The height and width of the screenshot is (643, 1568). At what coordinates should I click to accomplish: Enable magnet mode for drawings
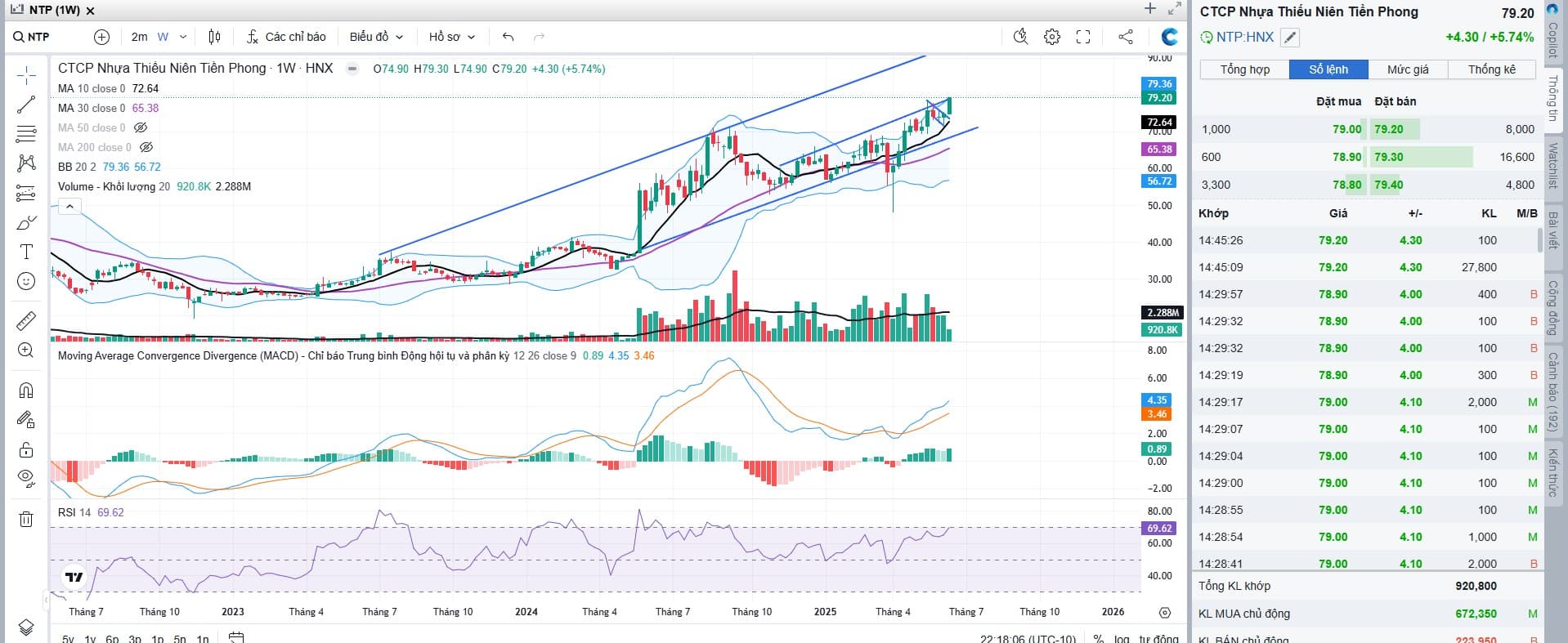click(26, 390)
